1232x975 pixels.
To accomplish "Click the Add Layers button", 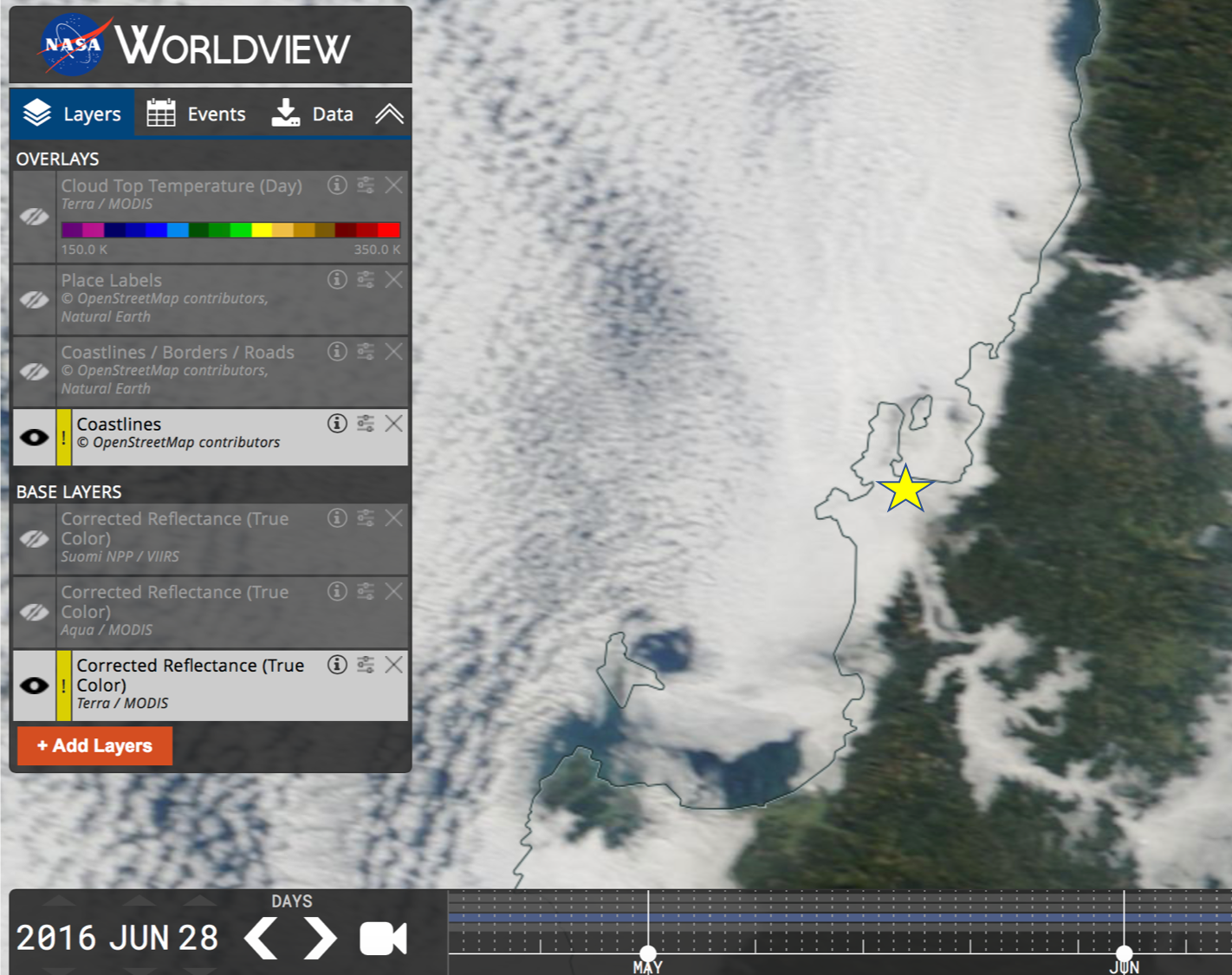I will click(94, 745).
